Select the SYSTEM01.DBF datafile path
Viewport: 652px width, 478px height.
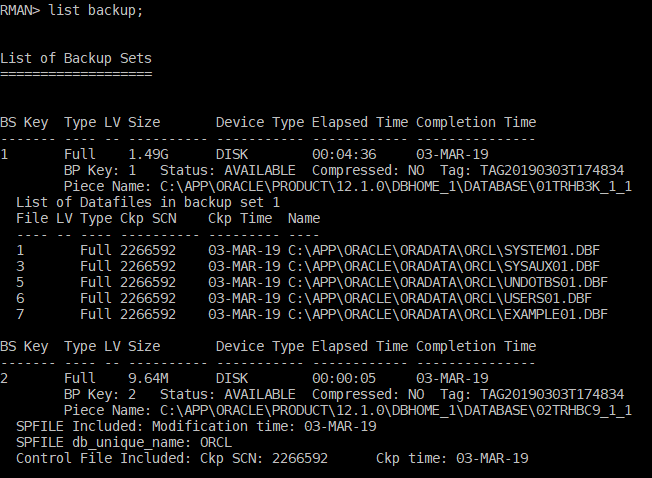pyautogui.click(x=444, y=250)
